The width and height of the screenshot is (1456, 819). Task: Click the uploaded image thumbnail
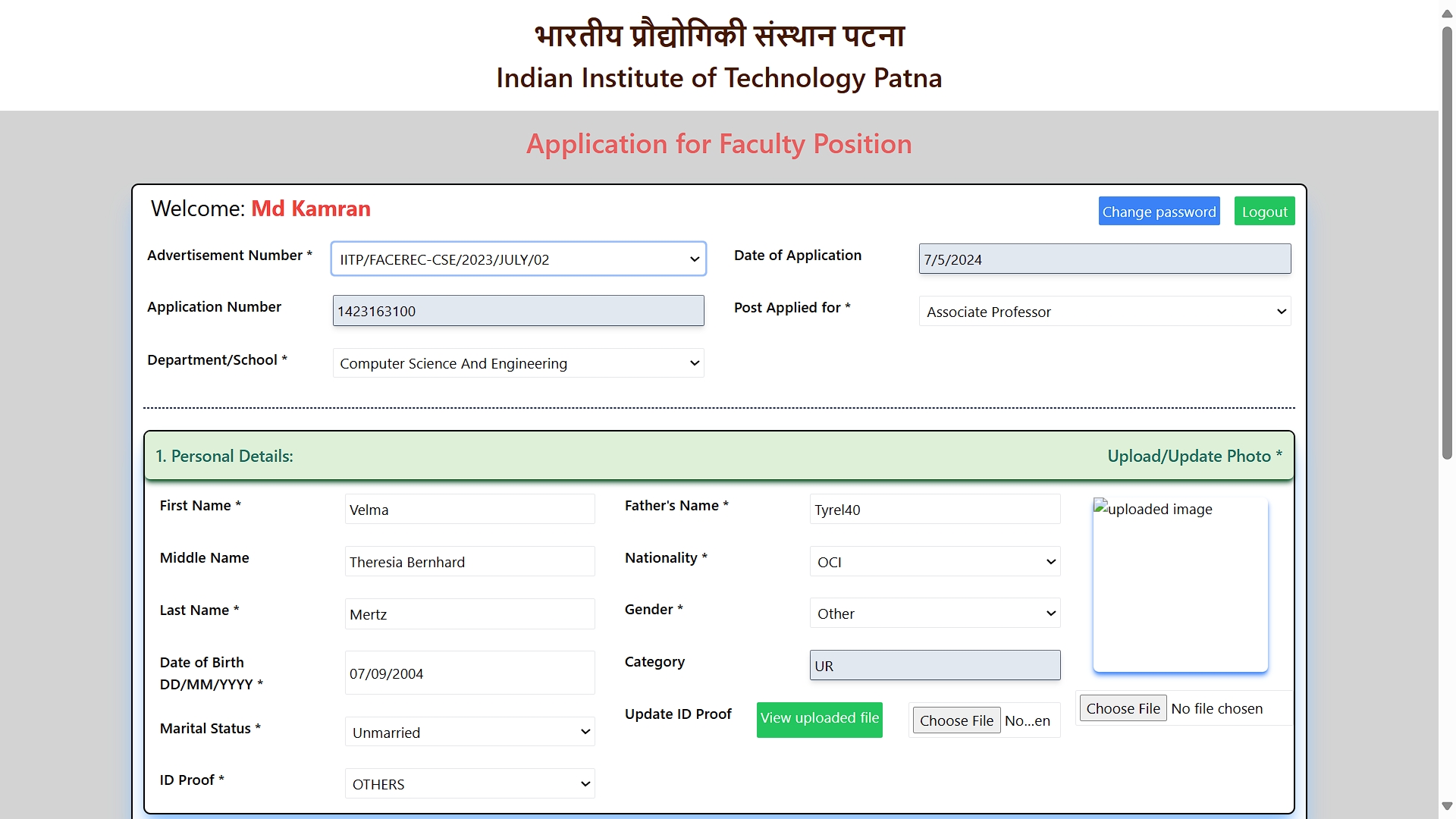point(1180,584)
